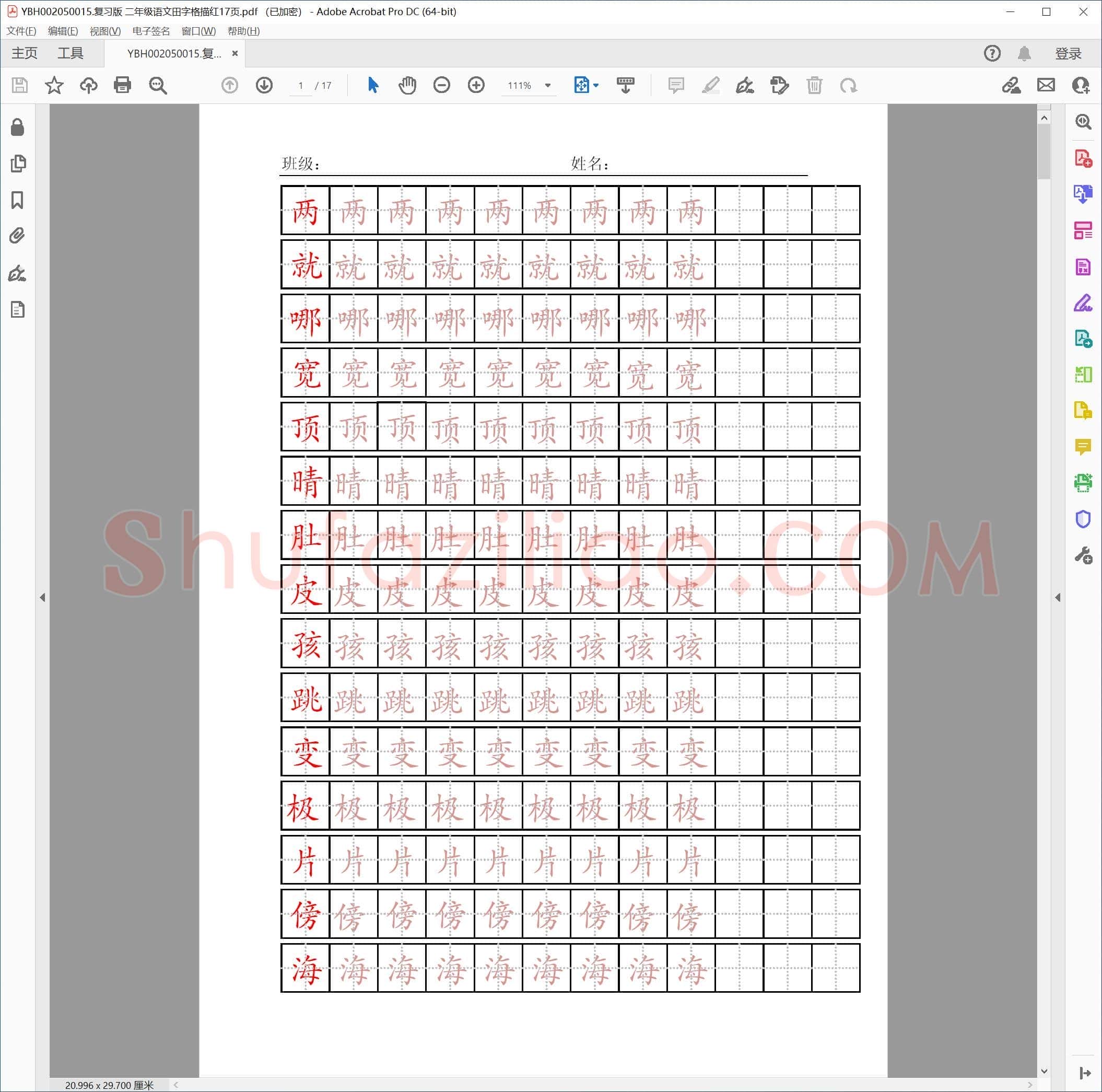
Task: Open the Comment tool in right pane
Action: (x=1083, y=446)
